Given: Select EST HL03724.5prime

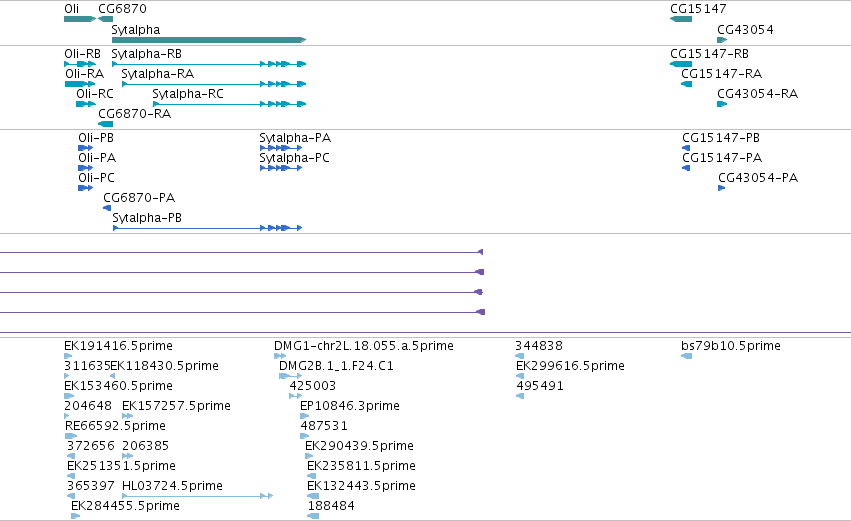Looking at the screenshot, I should [x=198, y=496].
